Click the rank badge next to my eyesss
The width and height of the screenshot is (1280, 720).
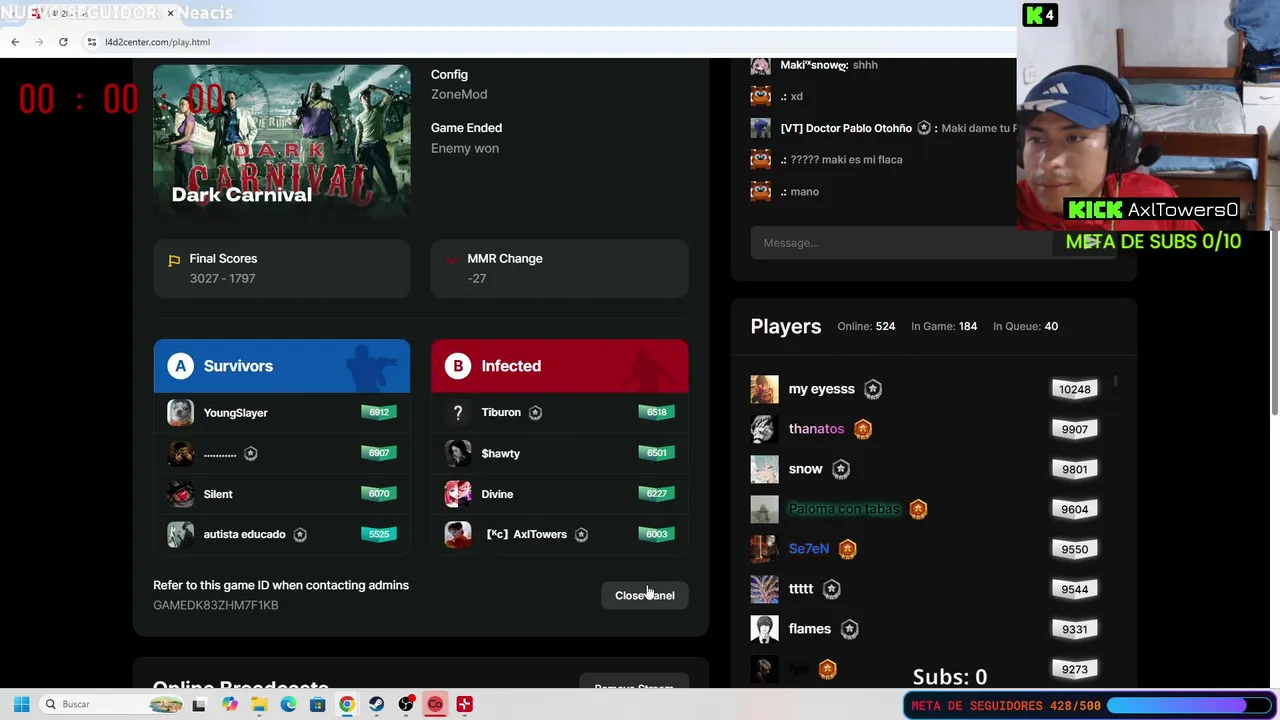pyautogui.click(x=873, y=389)
